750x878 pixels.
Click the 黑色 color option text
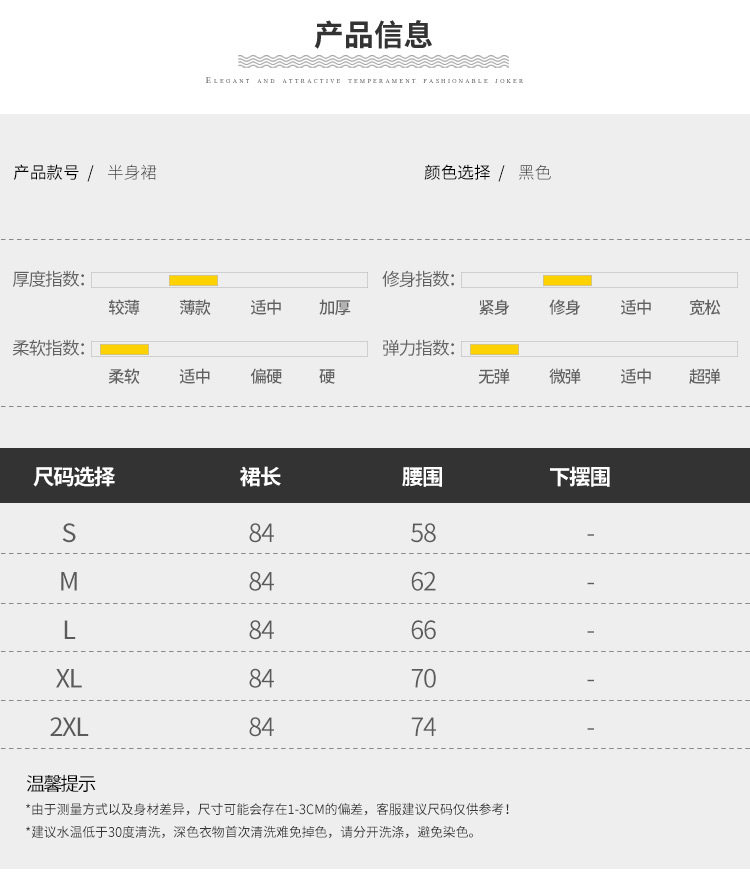coord(534,173)
